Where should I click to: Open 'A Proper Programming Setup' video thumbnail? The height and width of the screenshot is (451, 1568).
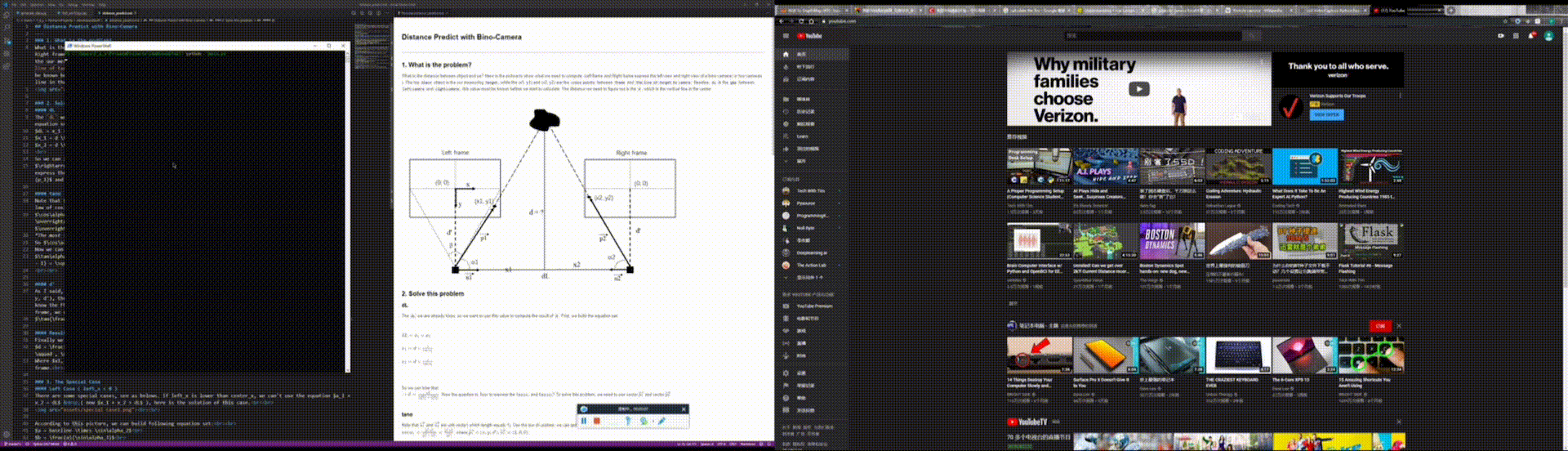1039,166
